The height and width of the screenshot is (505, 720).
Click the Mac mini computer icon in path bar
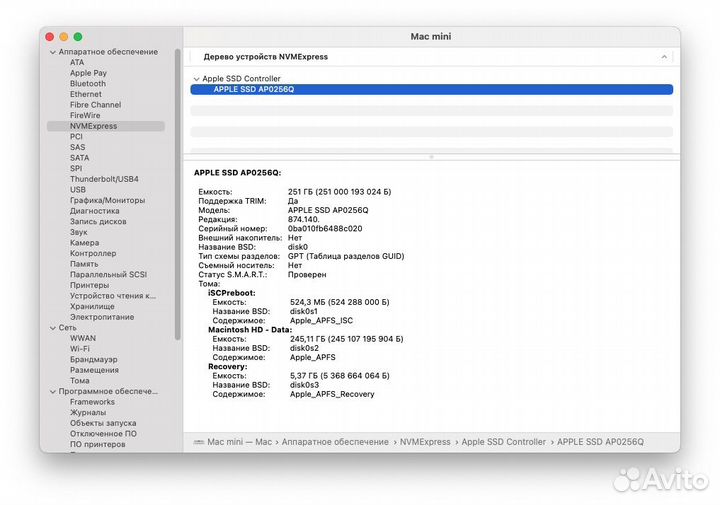[199, 442]
